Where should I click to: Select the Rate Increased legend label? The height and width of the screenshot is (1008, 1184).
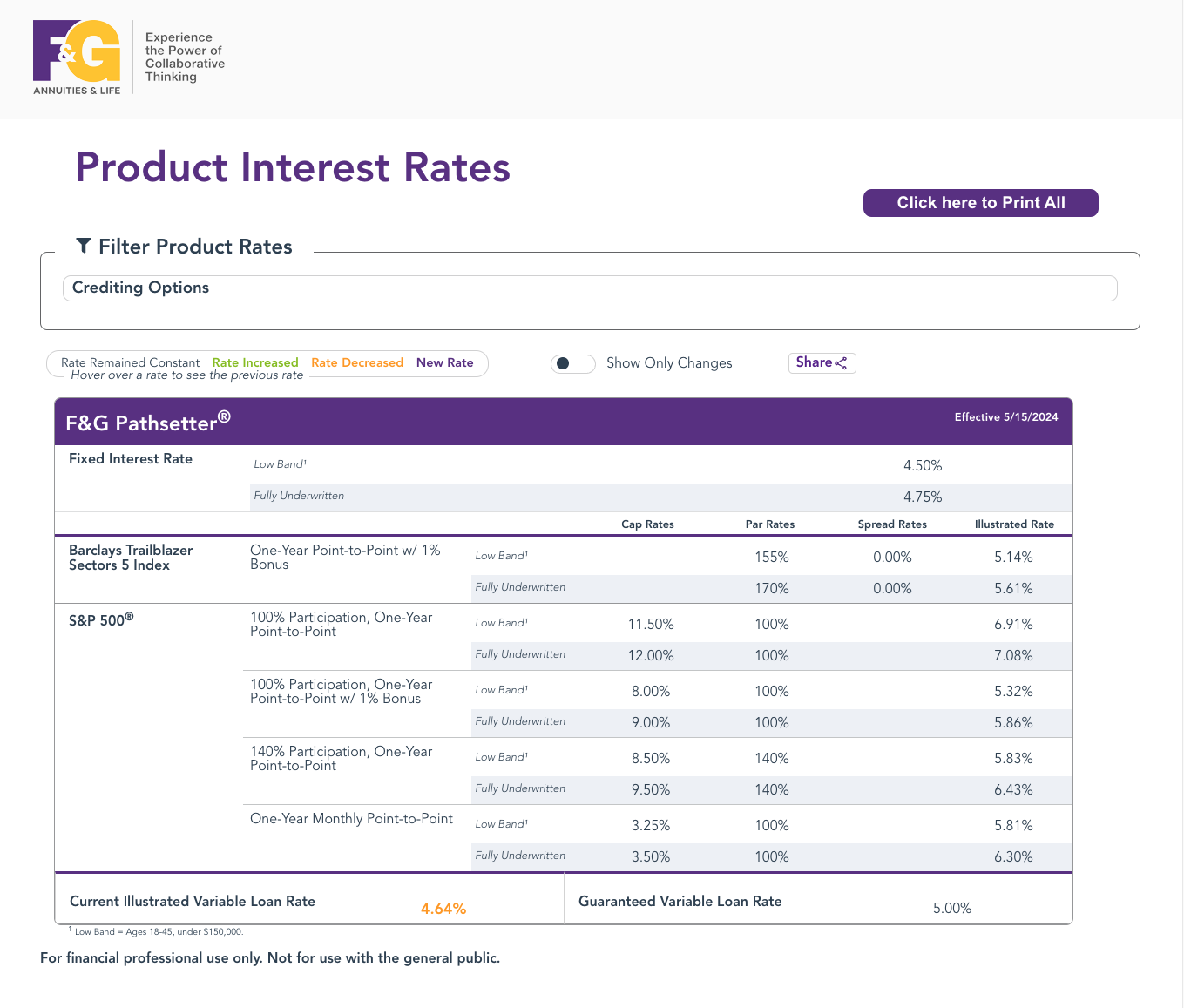tap(255, 362)
